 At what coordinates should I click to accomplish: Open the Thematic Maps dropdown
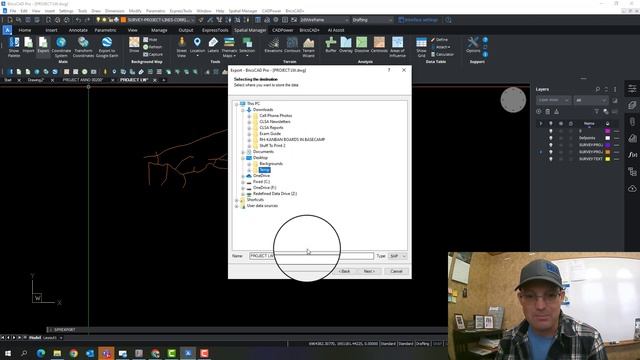pyautogui.click(x=235, y=56)
